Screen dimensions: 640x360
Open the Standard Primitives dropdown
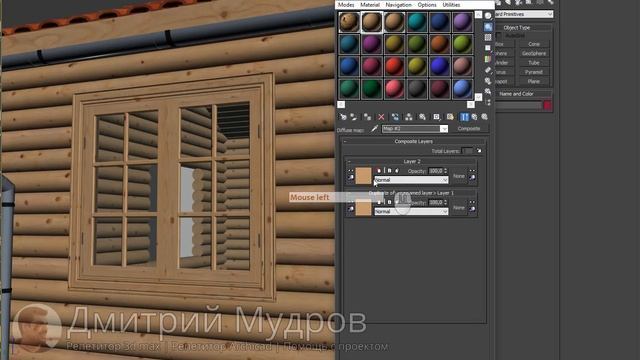(523, 14)
